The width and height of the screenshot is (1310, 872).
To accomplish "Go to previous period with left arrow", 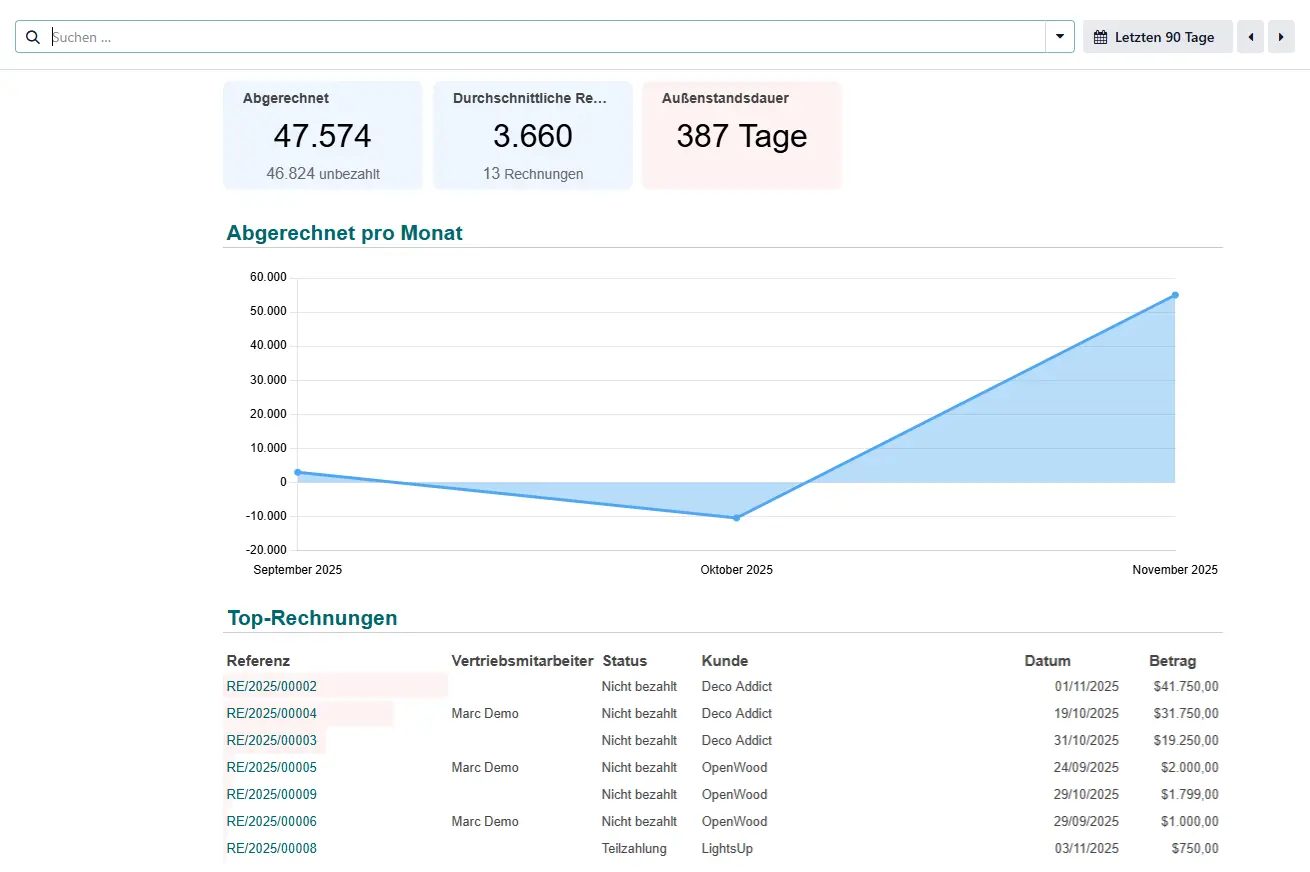I will (x=1250, y=37).
